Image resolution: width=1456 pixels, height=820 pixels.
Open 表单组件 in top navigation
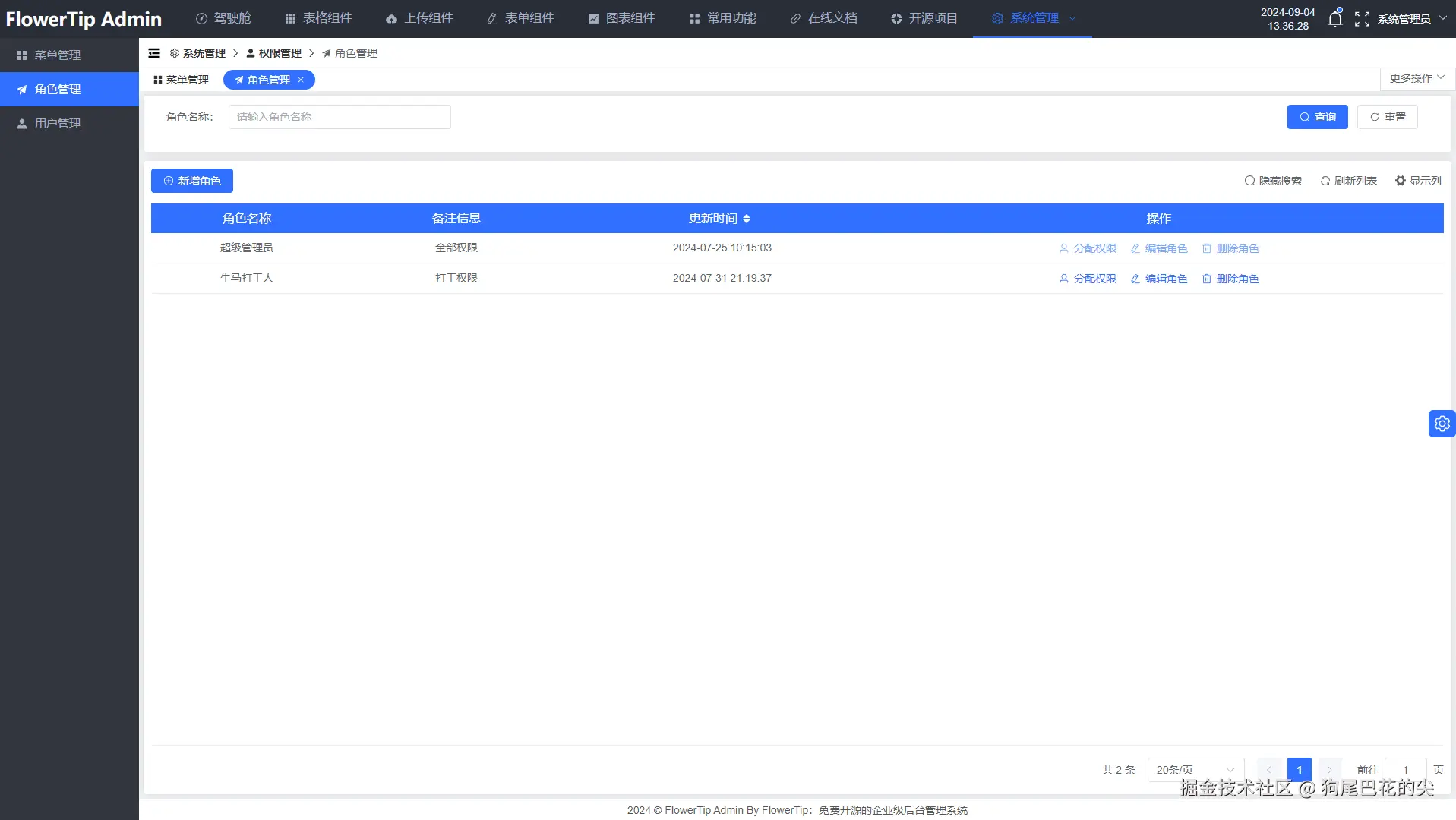pos(521,18)
